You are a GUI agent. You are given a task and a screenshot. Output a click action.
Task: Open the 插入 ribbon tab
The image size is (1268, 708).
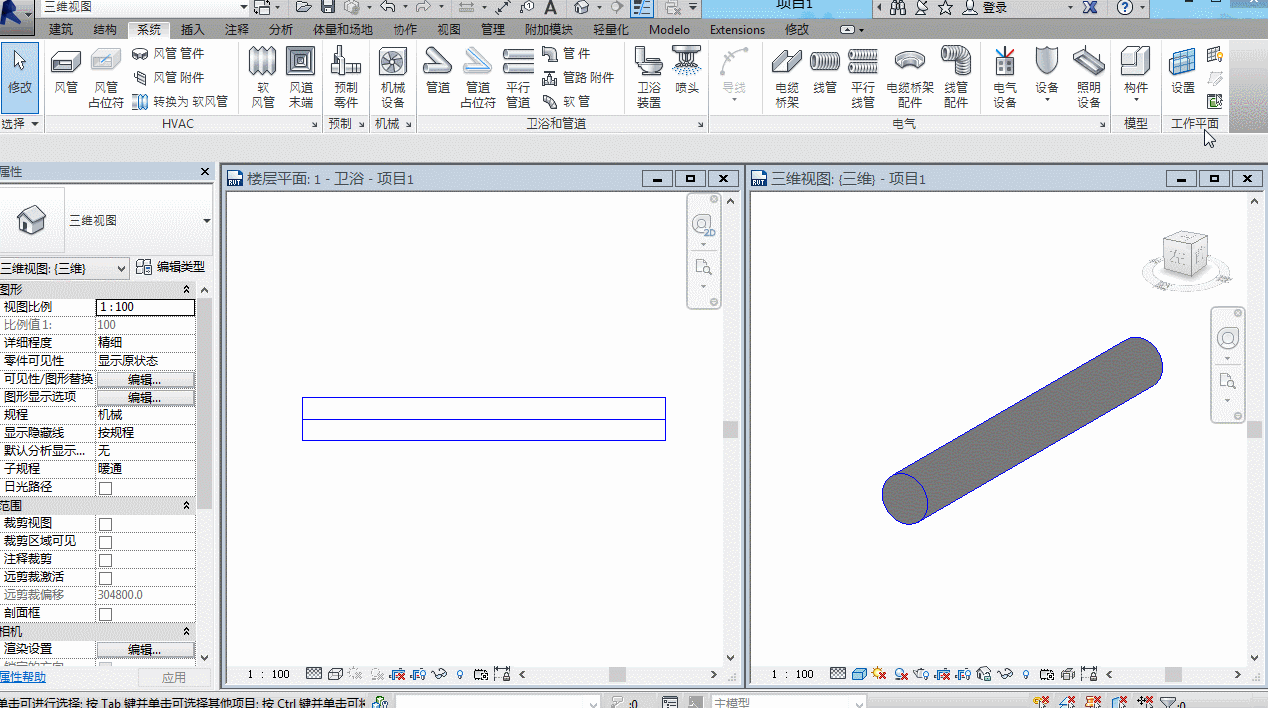coord(193,30)
